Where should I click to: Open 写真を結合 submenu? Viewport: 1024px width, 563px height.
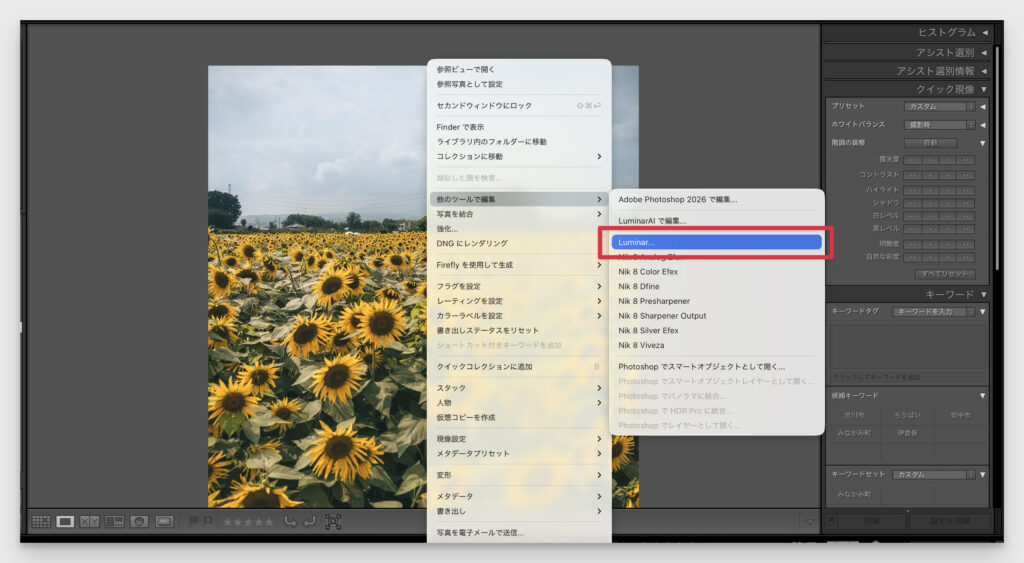tap(519, 214)
